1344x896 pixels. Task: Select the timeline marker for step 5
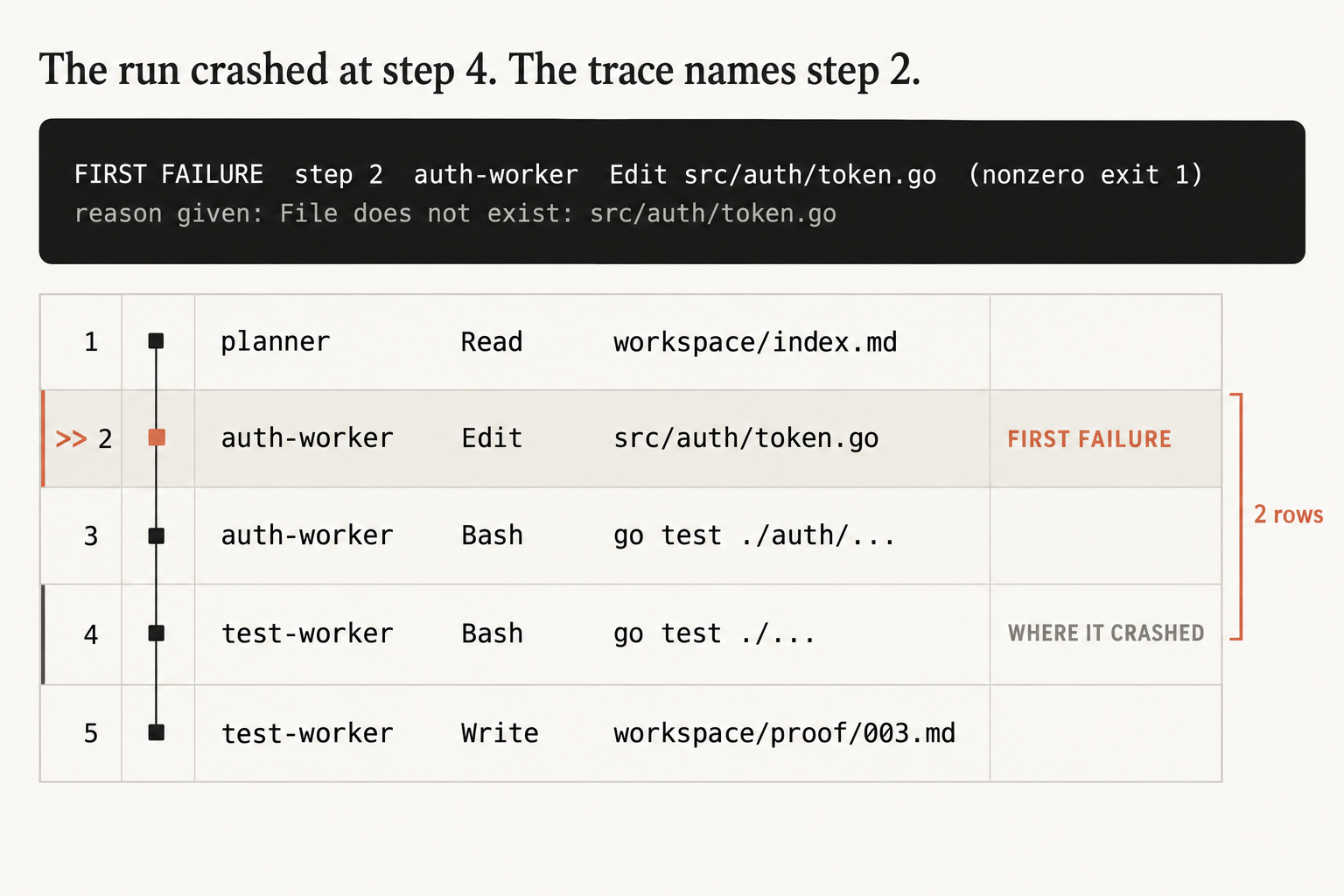pos(157,732)
